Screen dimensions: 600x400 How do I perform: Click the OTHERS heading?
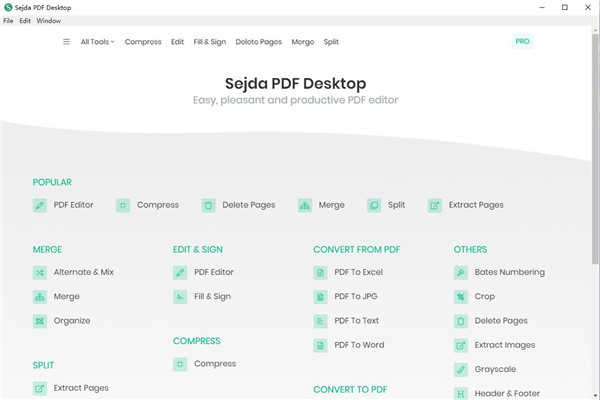pyautogui.click(x=470, y=250)
